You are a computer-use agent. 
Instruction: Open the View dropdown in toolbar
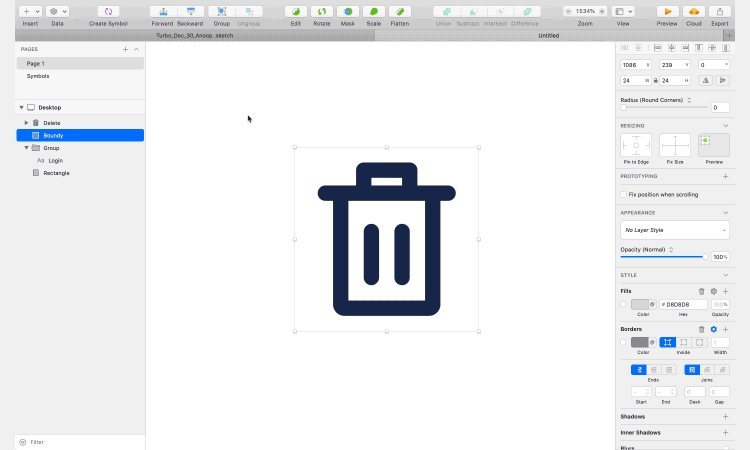click(623, 11)
